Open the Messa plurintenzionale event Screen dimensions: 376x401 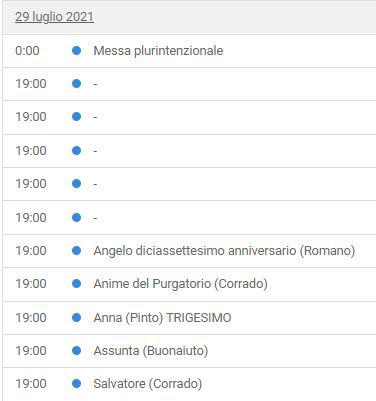[x=158, y=51]
